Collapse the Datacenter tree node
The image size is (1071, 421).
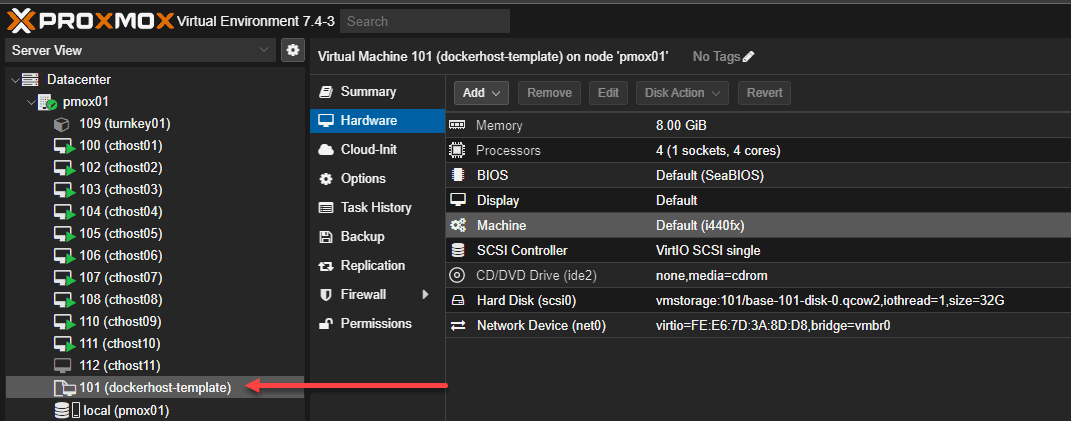click(15, 79)
